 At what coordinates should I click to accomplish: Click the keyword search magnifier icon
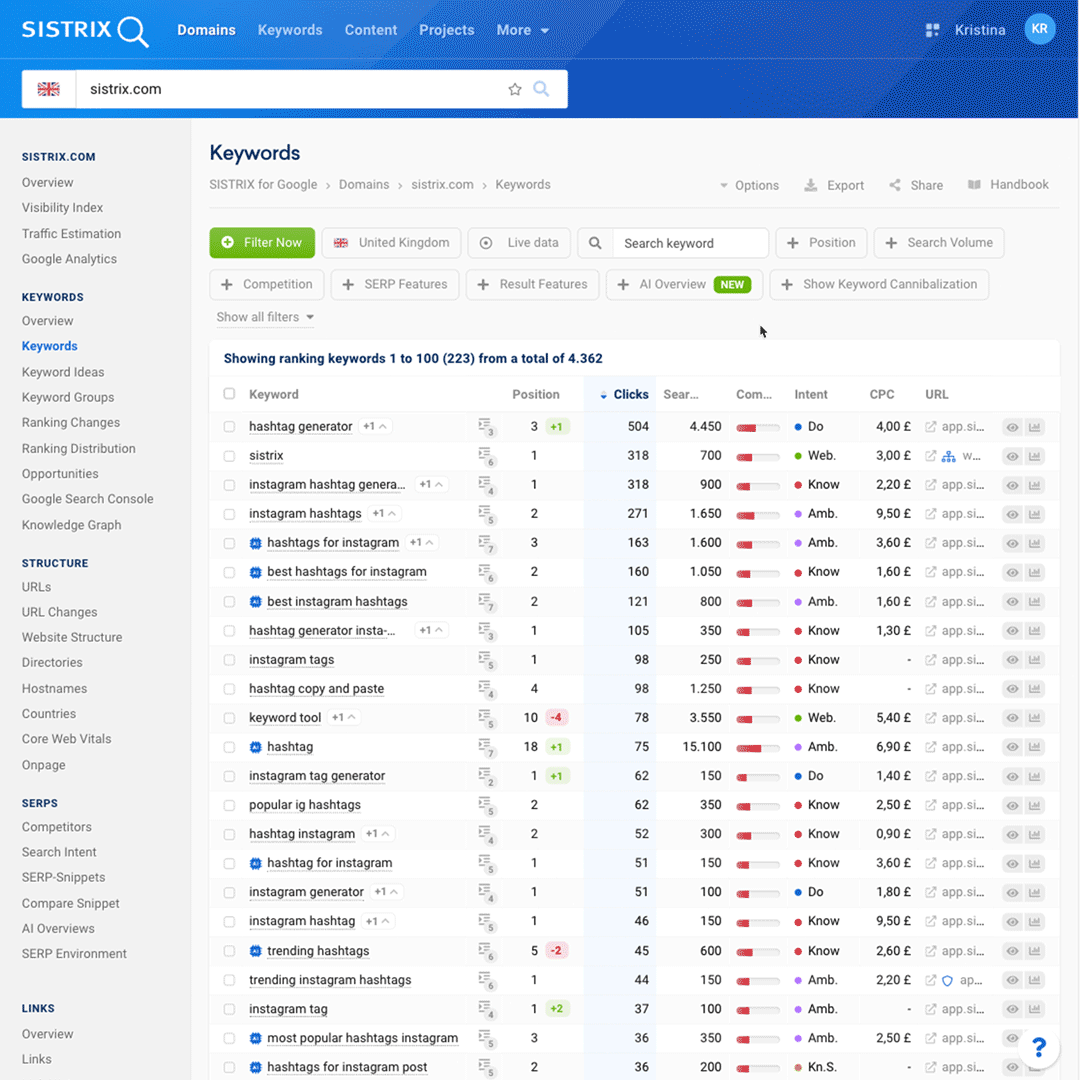click(x=595, y=243)
